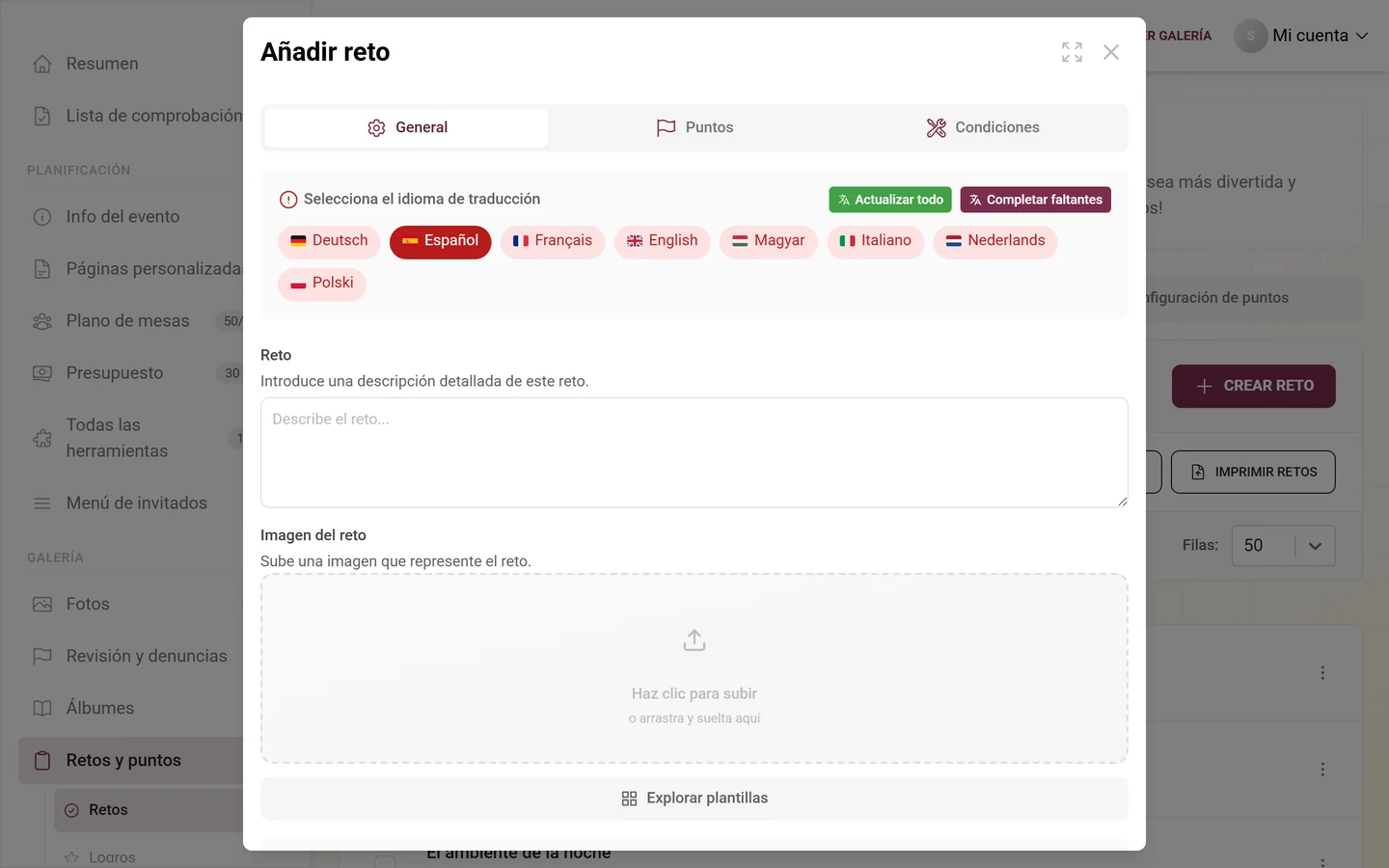Open Álbumes in the sidebar
This screenshot has width=1389, height=868.
coord(99,708)
